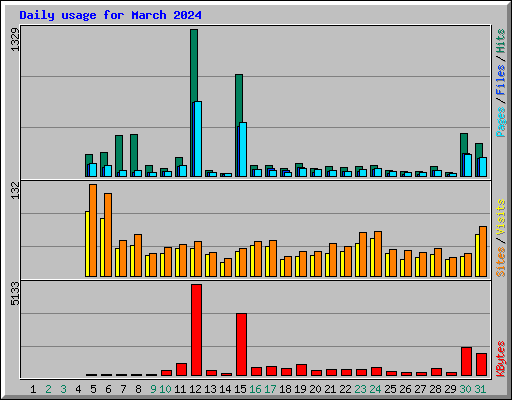Click day label 5 on the x-axis
Viewport: 512px width, 400px height.
(93, 389)
